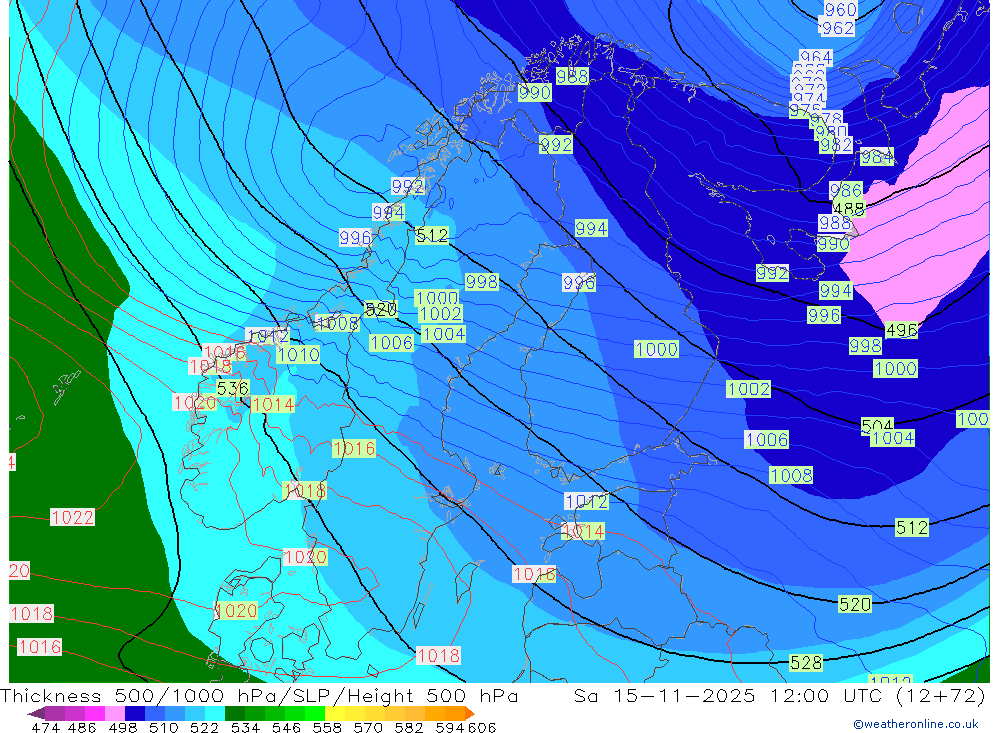This screenshot has height=733, width=1000.
Task: Select the cyan swatch in the thickness legend
Action: click(x=215, y=713)
